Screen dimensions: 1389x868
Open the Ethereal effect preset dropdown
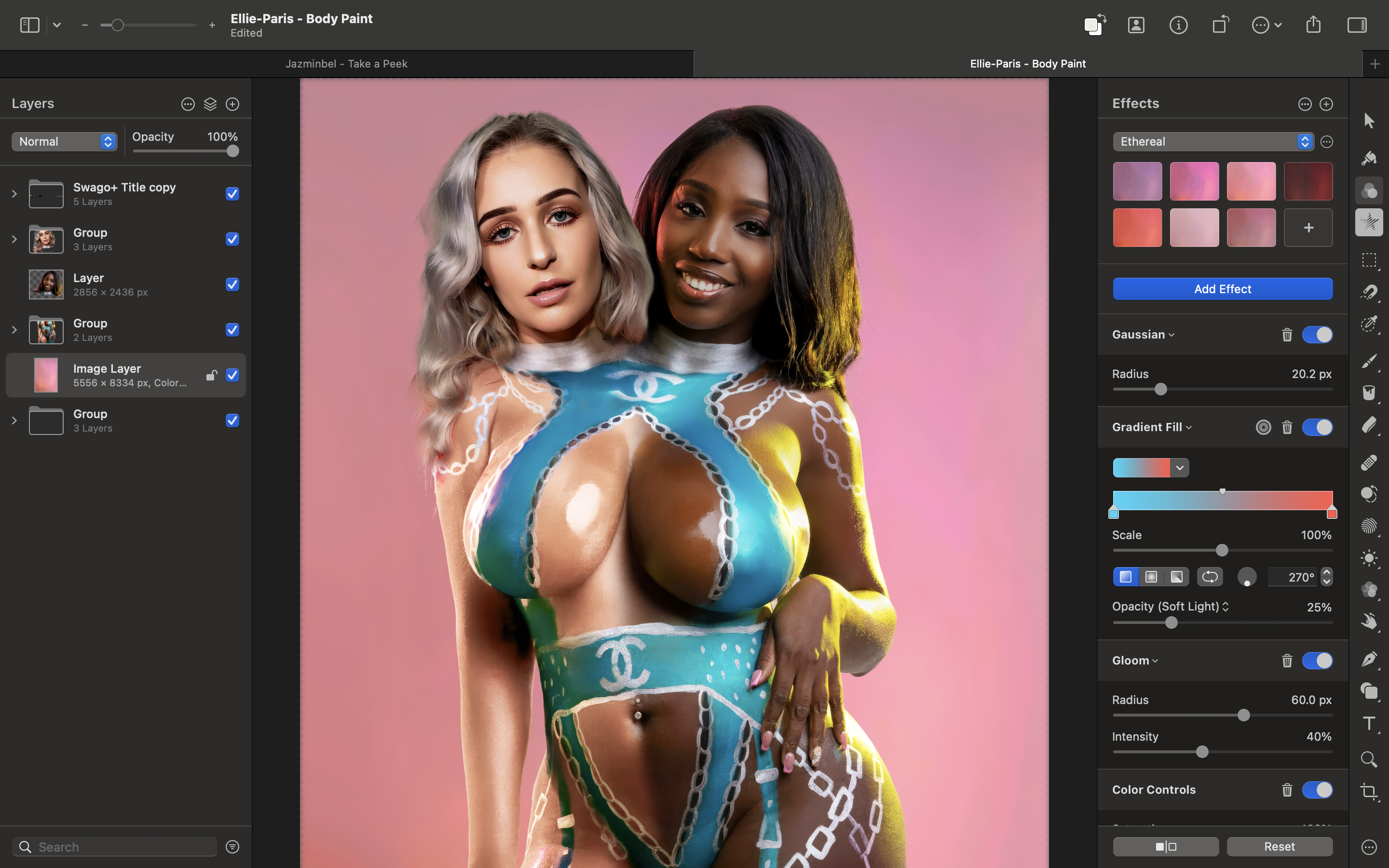point(1213,142)
